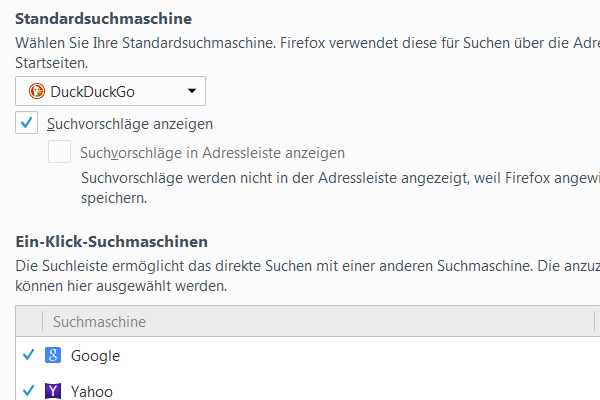Click the Yahoo search engine icon
Viewport: 600px width, 400px height.
[54, 391]
